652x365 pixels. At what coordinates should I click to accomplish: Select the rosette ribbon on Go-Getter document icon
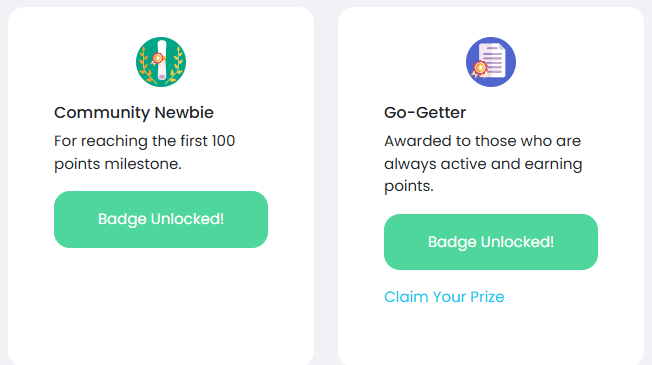[480, 69]
